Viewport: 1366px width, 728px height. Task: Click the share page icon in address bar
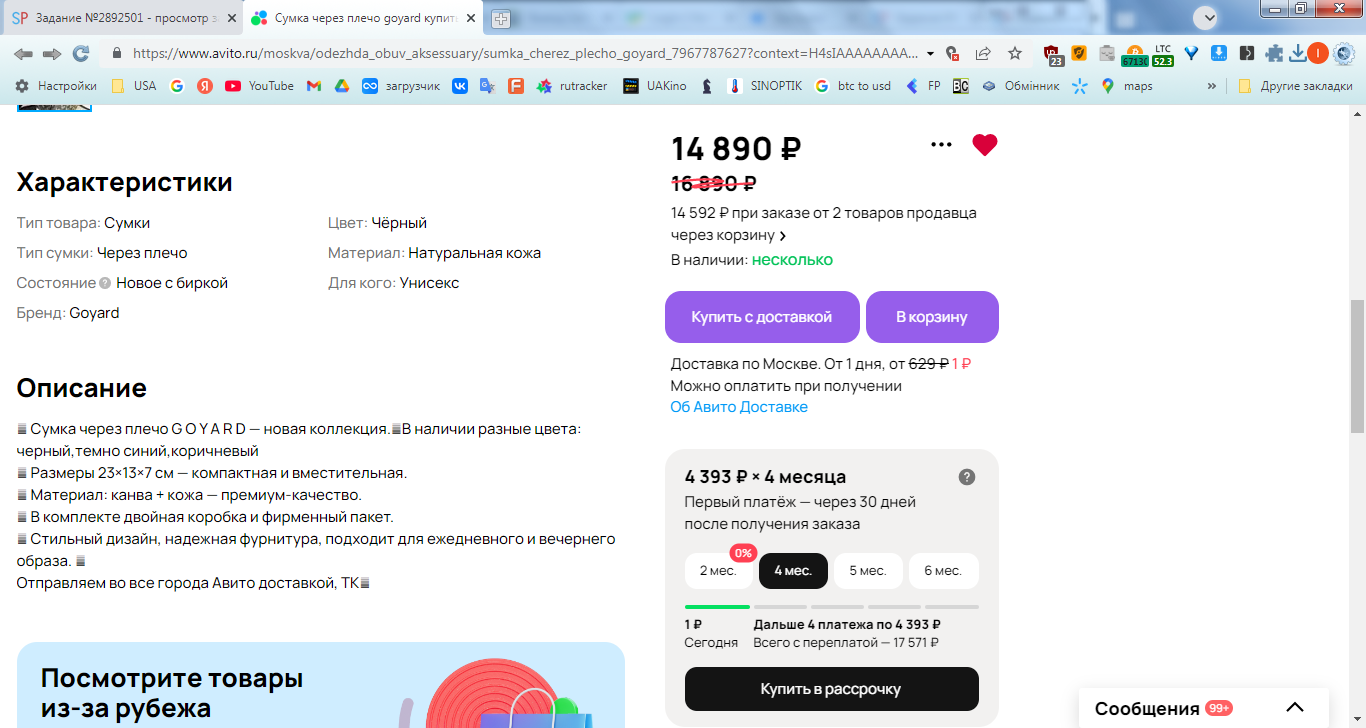pos(983,53)
